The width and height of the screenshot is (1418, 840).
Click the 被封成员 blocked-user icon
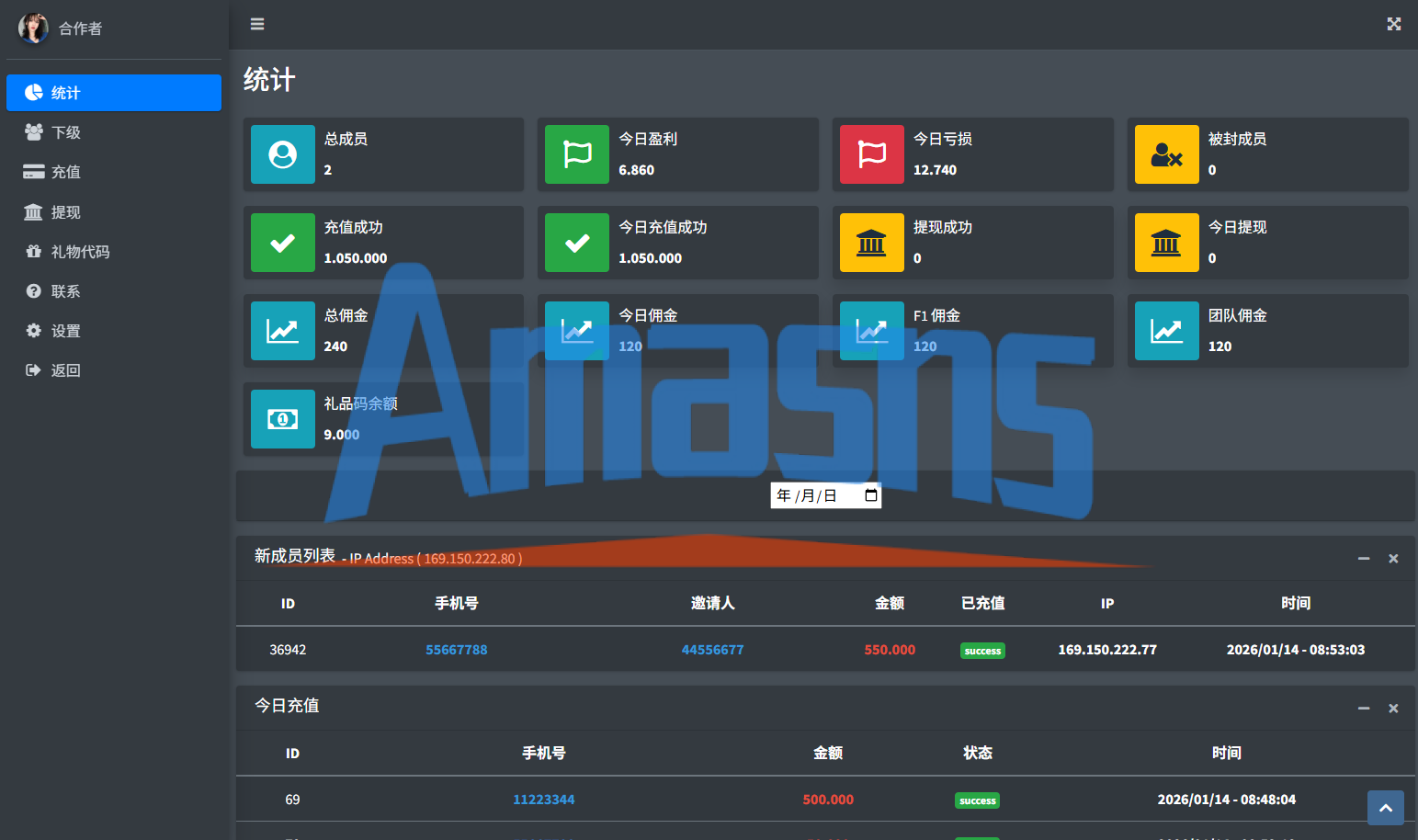[x=1167, y=154]
